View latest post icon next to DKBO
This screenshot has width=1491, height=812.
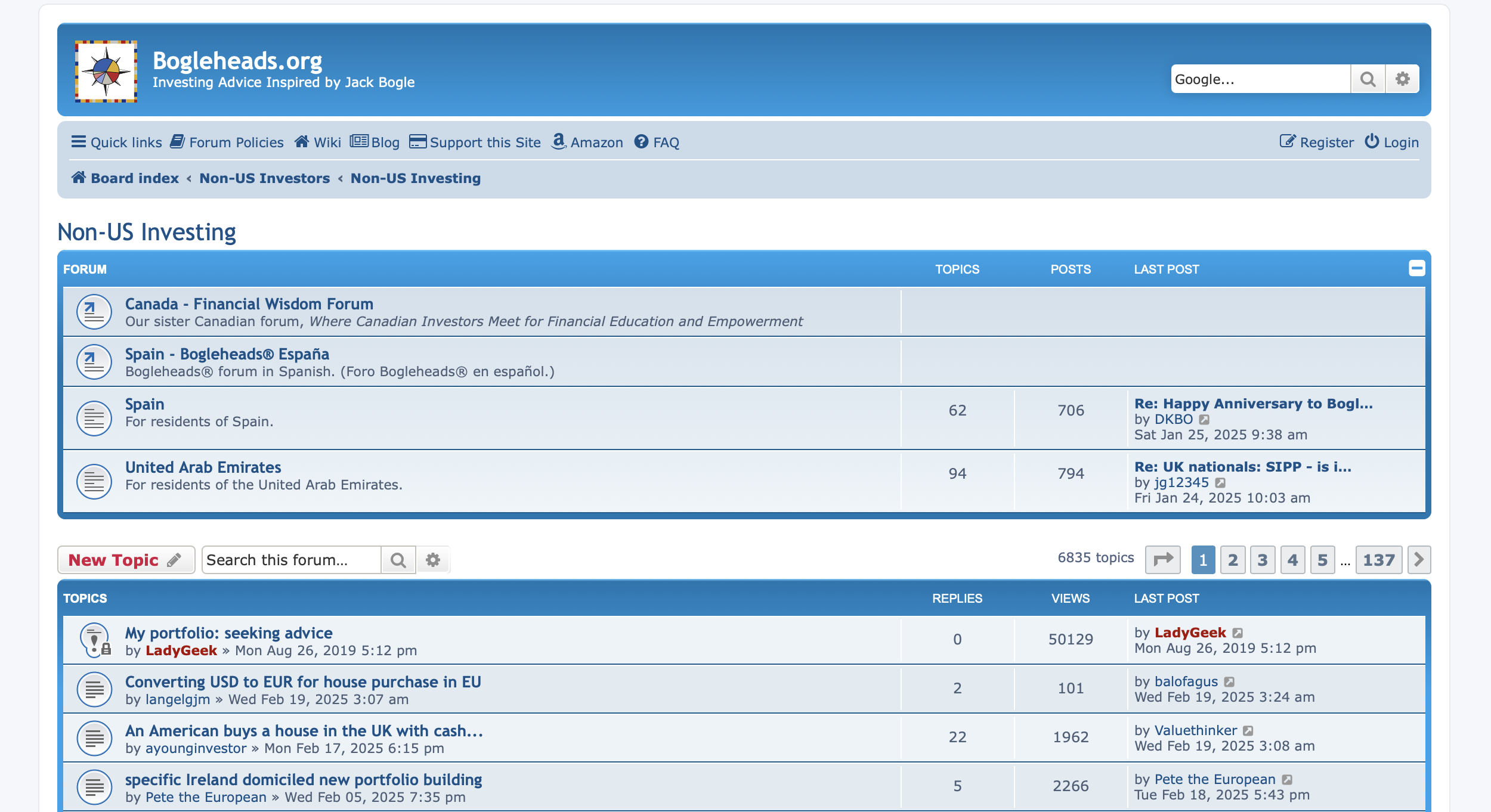coord(1204,420)
